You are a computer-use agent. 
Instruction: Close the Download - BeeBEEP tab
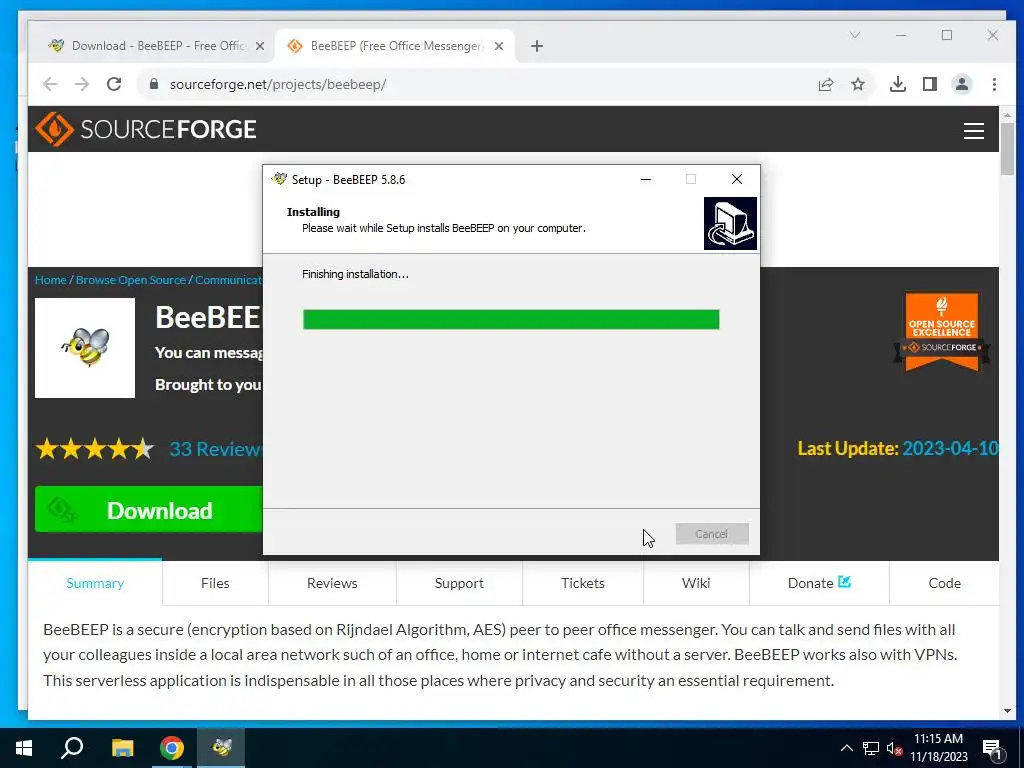coord(260,46)
